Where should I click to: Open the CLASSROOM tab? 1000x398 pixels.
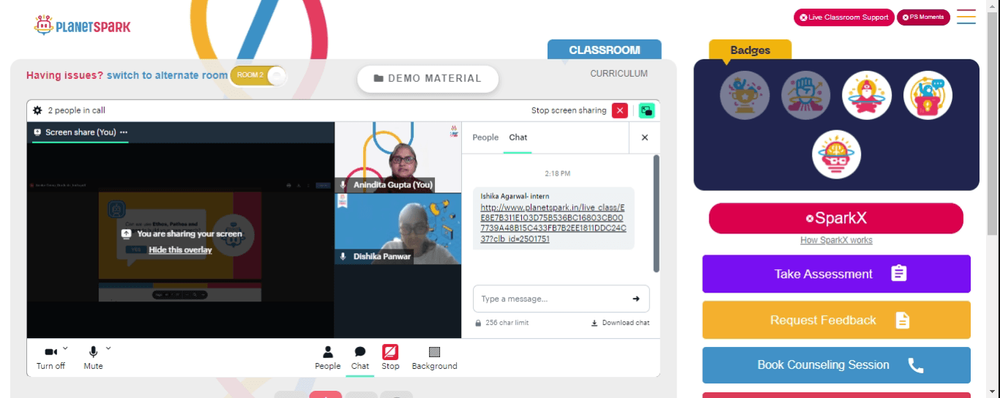pyautogui.click(x=604, y=50)
